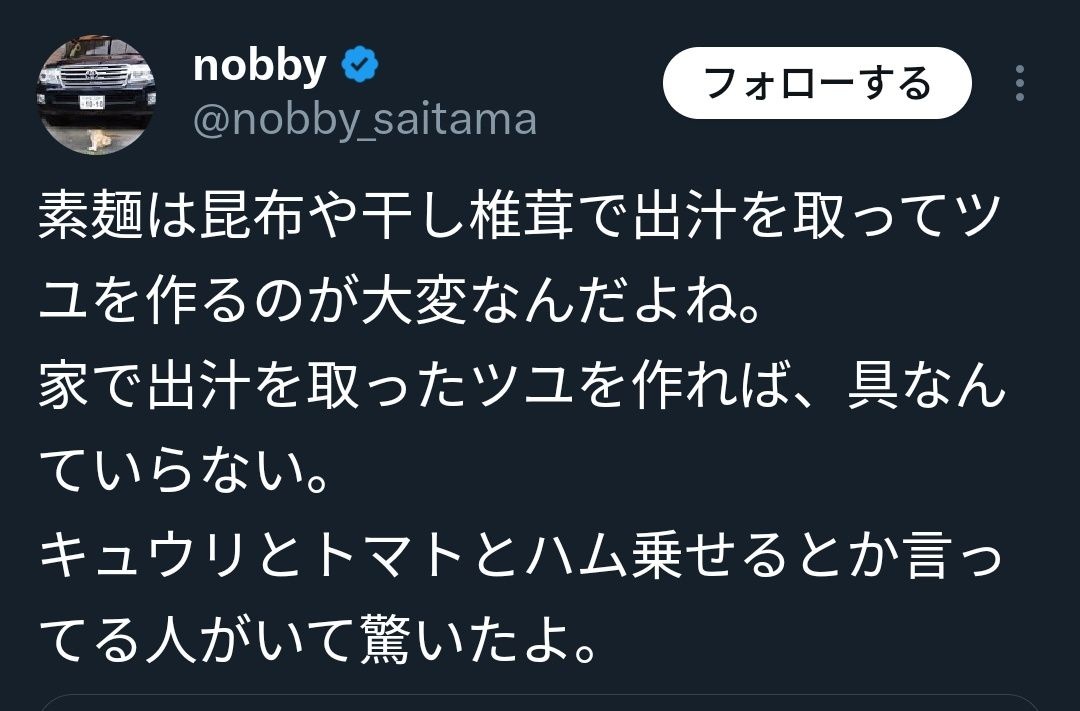The image size is (1080, 711).
Task: Tap the フォローする follow button
Action: [817, 83]
